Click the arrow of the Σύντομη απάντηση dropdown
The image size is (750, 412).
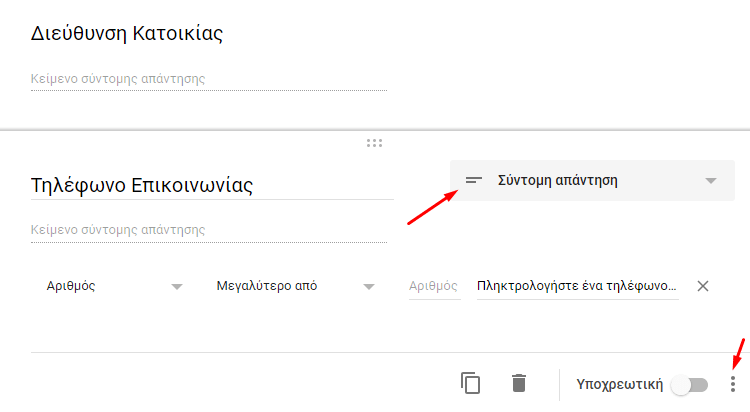pos(711,181)
